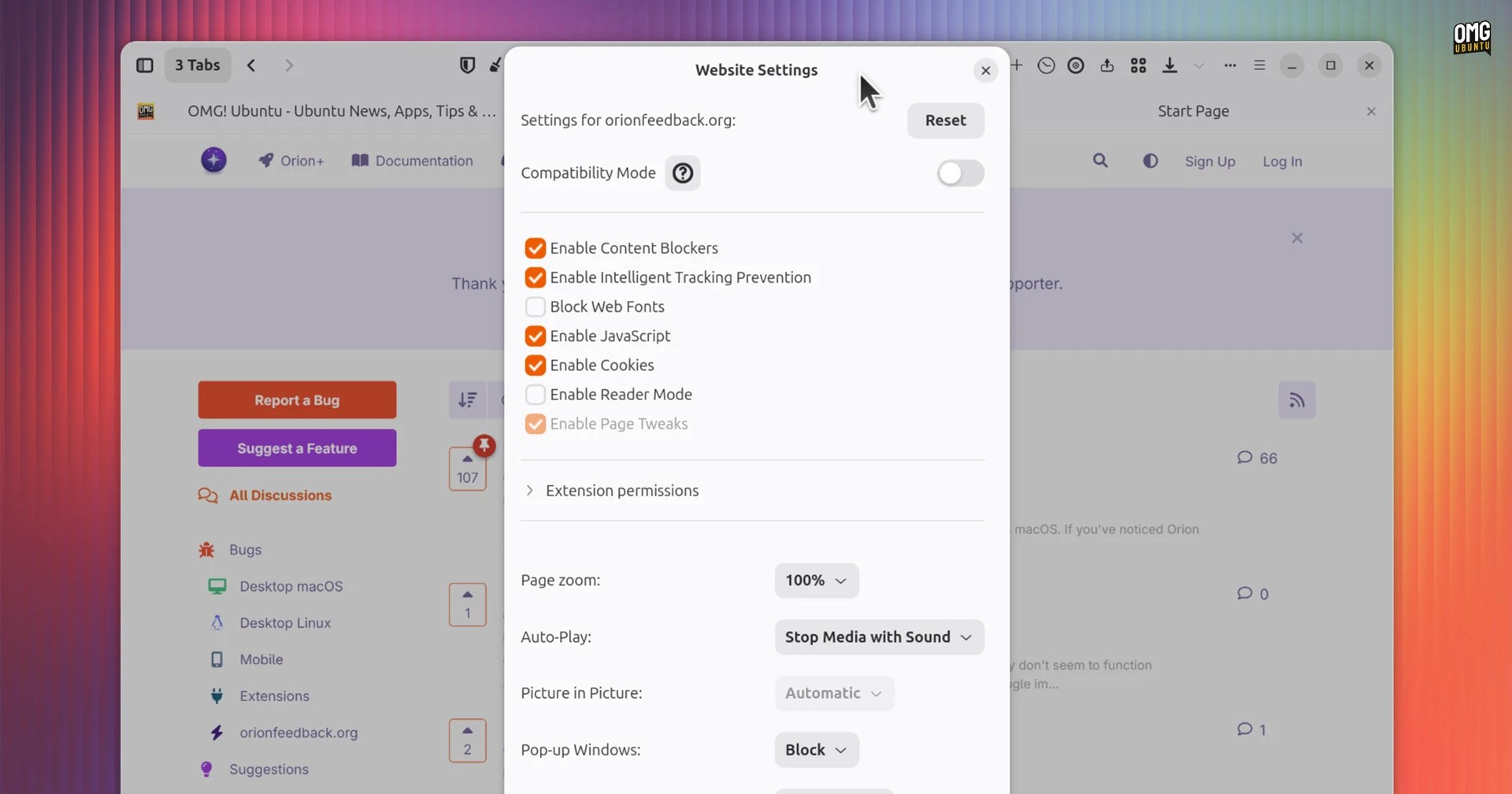Open the Extensions category
Image resolution: width=1512 pixels, height=794 pixels.
tap(259, 696)
